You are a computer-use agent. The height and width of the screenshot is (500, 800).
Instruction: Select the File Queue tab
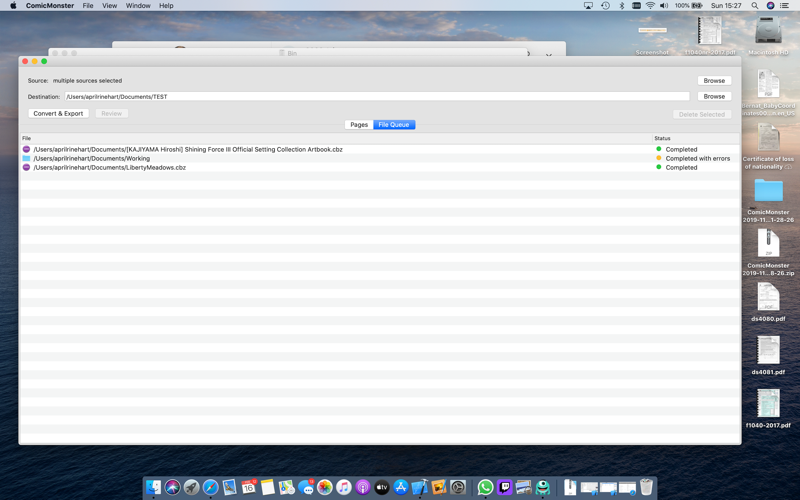[394, 124]
